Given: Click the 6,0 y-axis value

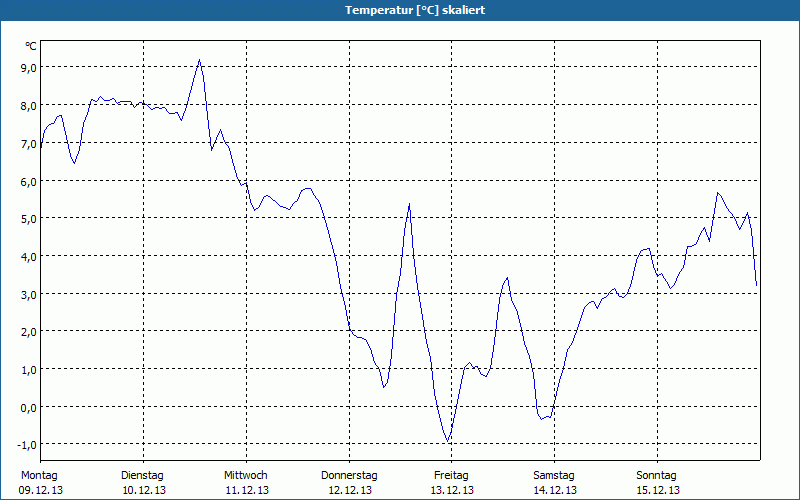Looking at the screenshot, I should tap(28, 182).
